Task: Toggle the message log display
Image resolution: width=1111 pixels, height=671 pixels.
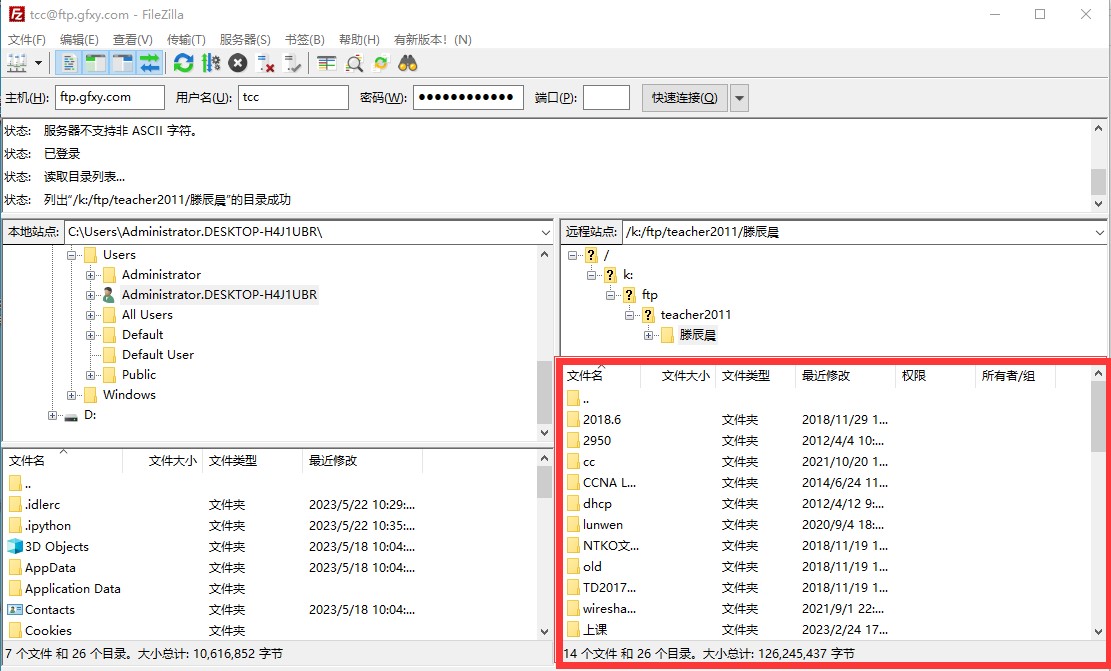Action: tap(68, 63)
